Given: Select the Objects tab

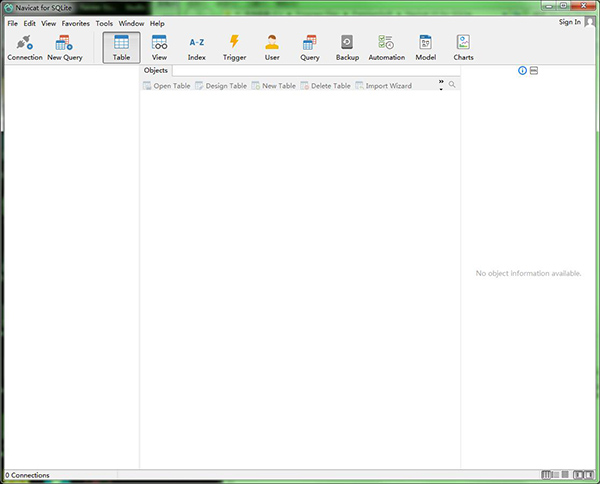Looking at the screenshot, I should (x=156, y=70).
